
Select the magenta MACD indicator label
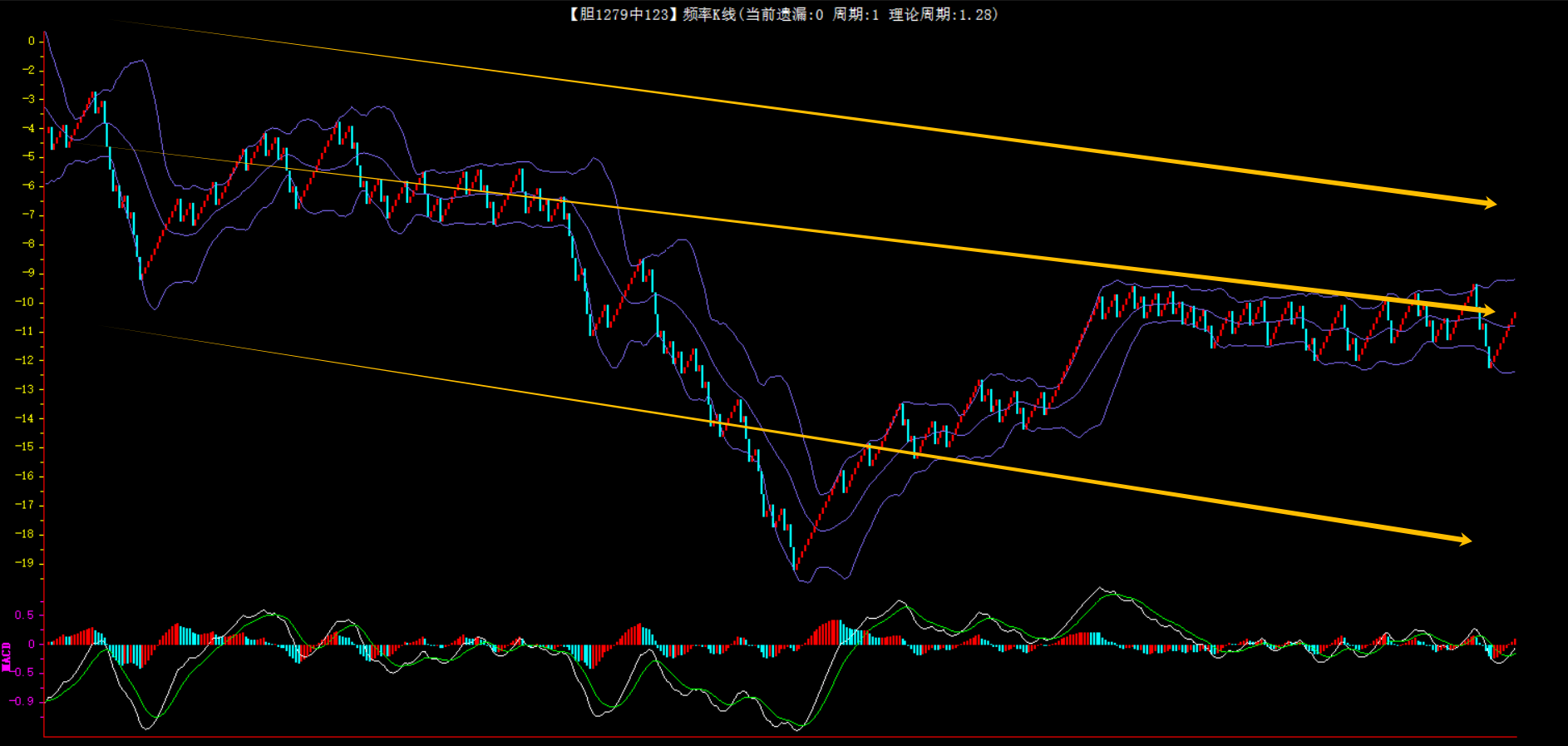coord(7,657)
